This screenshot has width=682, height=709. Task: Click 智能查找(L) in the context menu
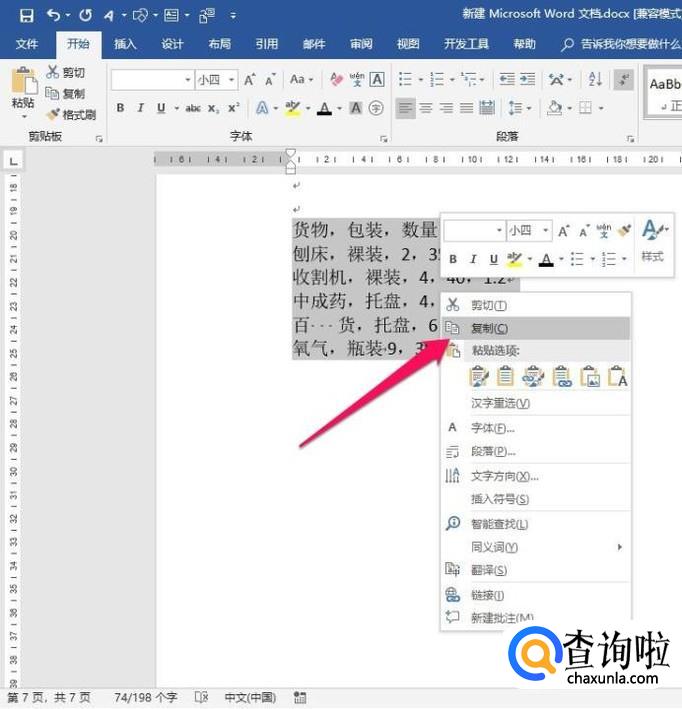(x=535, y=524)
